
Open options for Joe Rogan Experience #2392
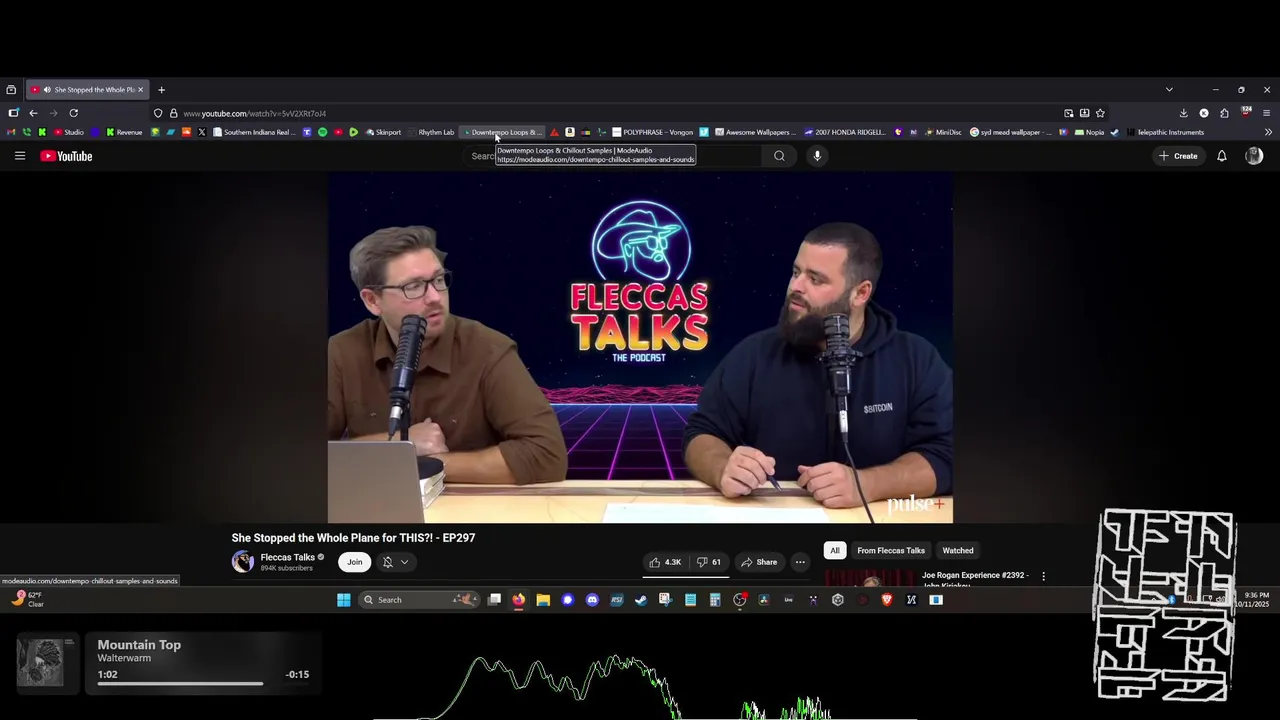point(1043,576)
